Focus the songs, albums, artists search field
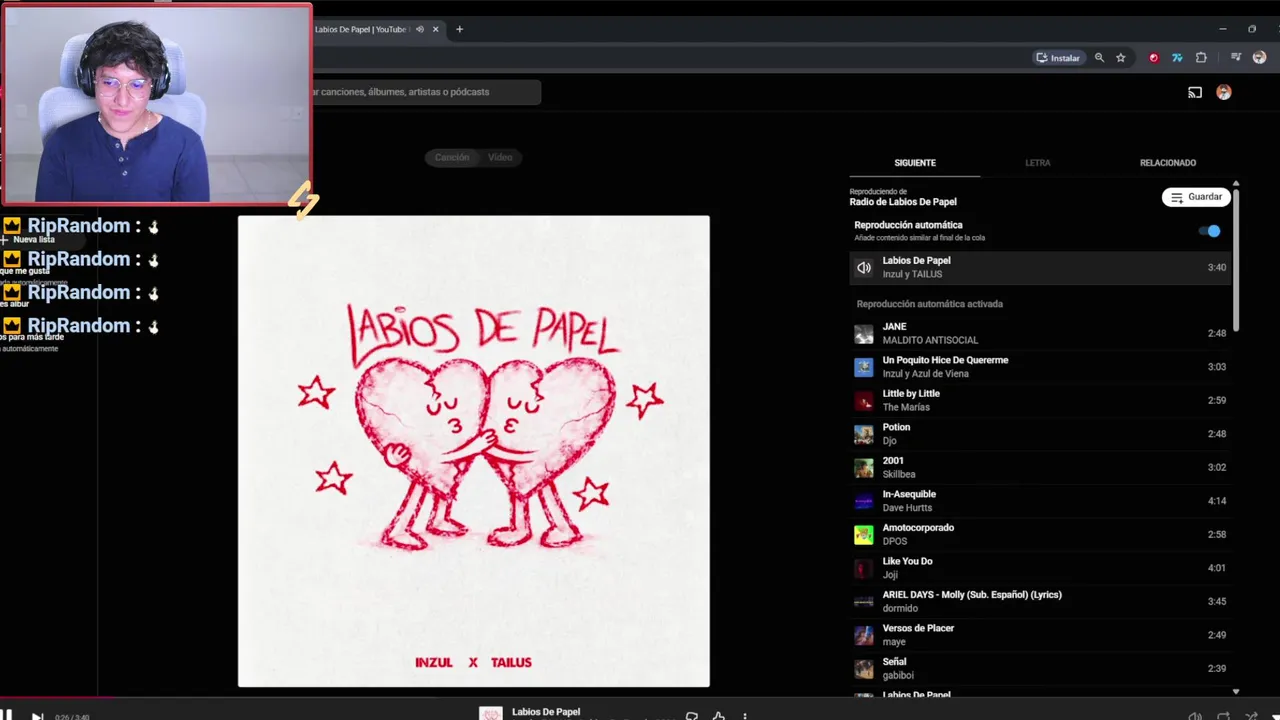This screenshot has width=1280, height=720. click(427, 92)
